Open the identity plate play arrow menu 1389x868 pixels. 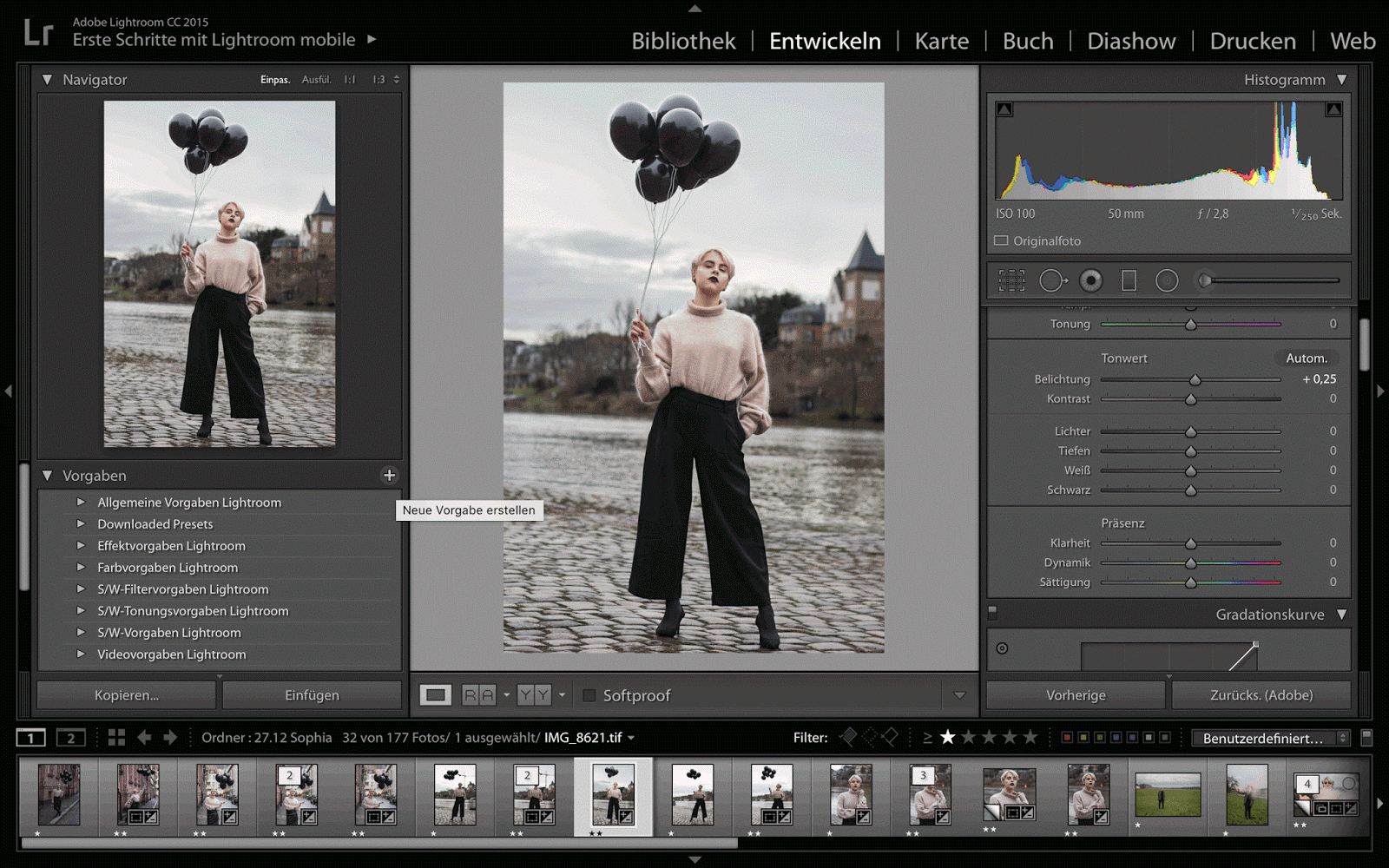372,39
